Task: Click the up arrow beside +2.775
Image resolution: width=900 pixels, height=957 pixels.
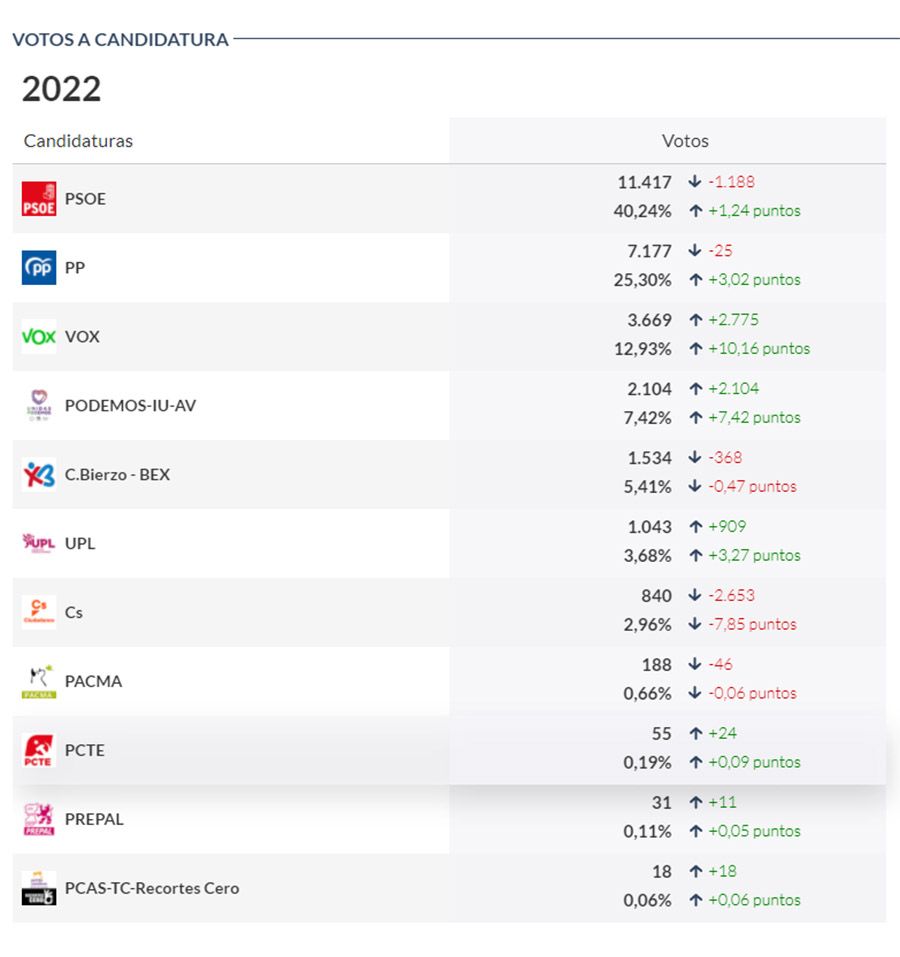Action: click(695, 320)
